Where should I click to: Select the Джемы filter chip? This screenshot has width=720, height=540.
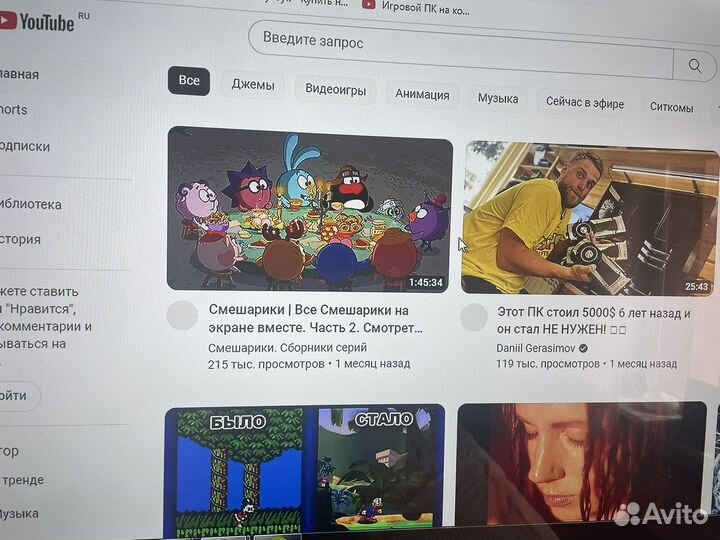tap(253, 85)
